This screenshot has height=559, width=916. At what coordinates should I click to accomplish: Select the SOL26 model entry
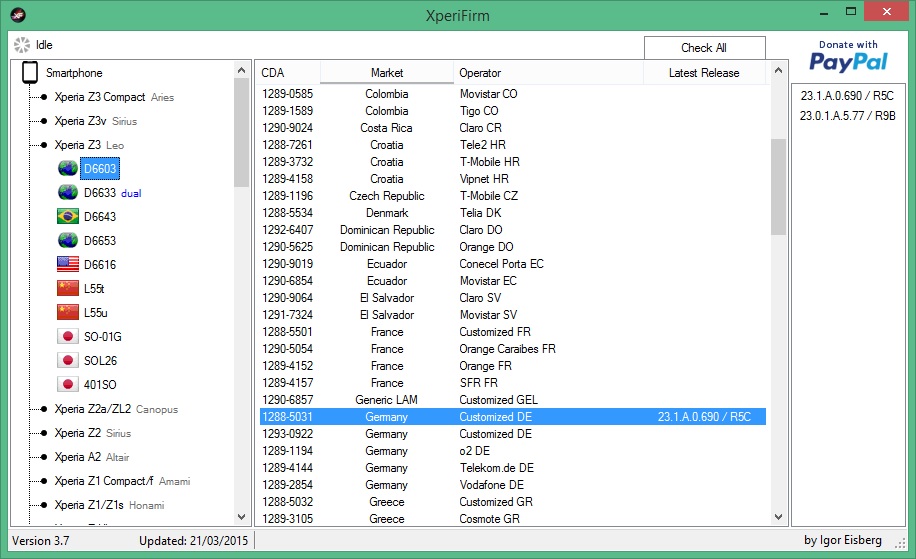[x=100, y=360]
